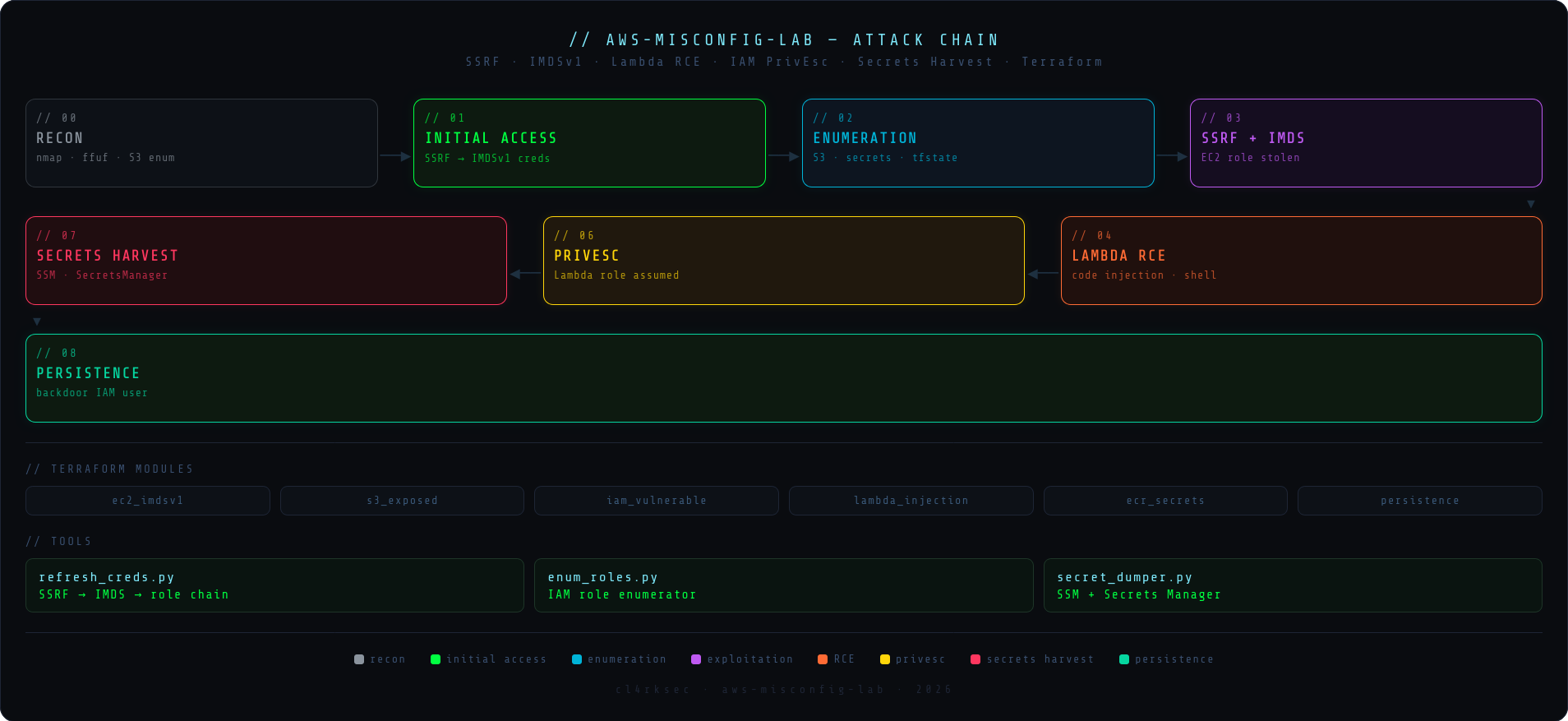The image size is (1568, 721).
Task: Click the "Lambda role assumed" text
Action: point(616,275)
